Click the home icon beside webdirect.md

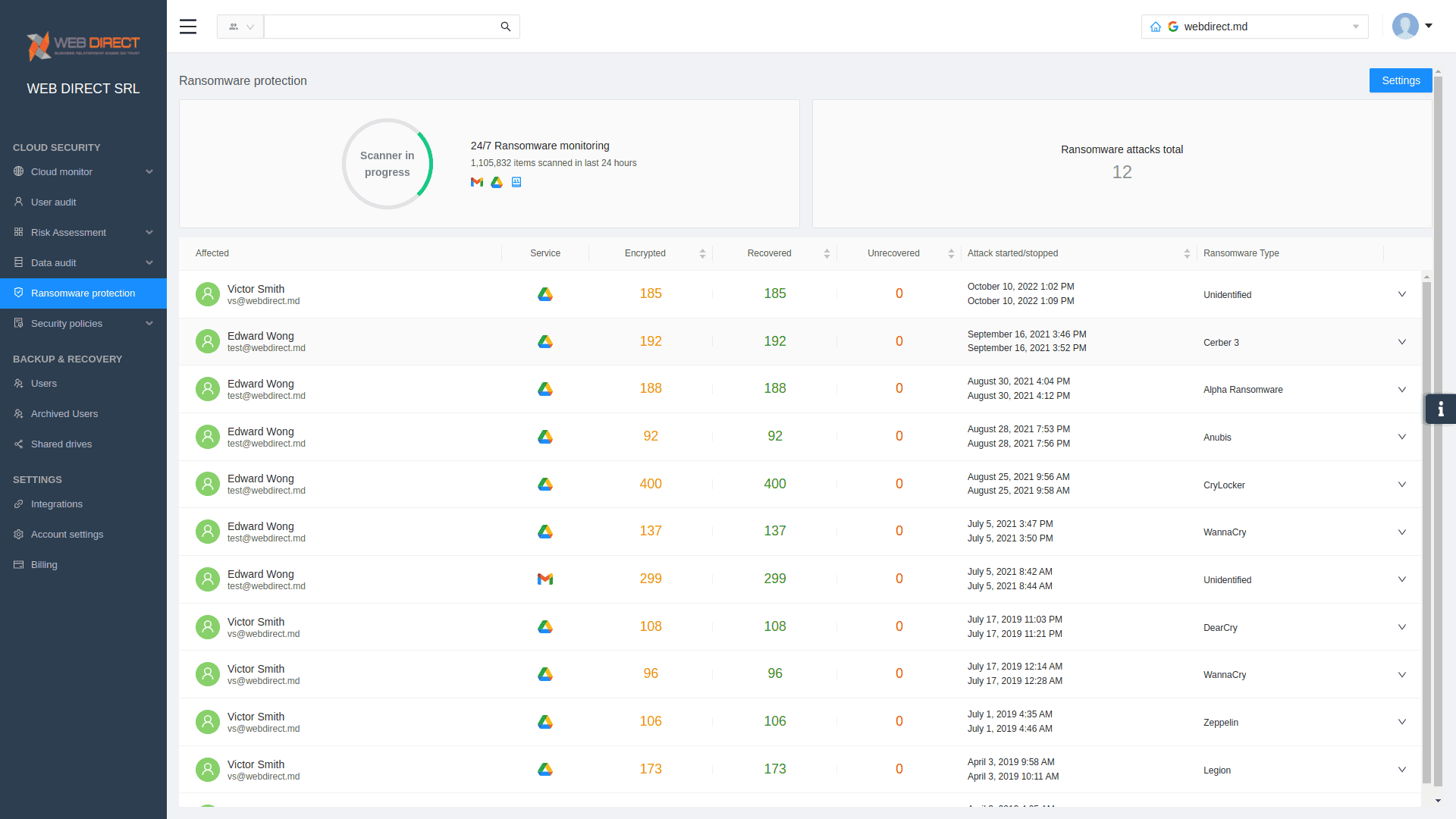(x=1156, y=27)
